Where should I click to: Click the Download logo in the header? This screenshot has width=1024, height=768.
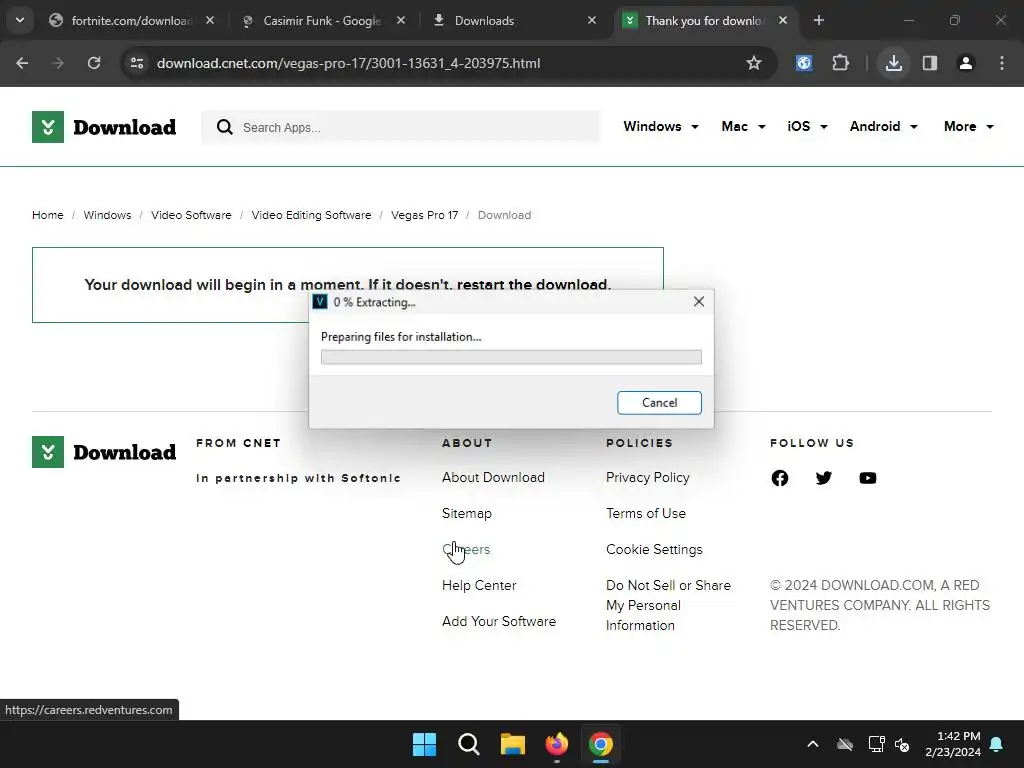pos(104,127)
